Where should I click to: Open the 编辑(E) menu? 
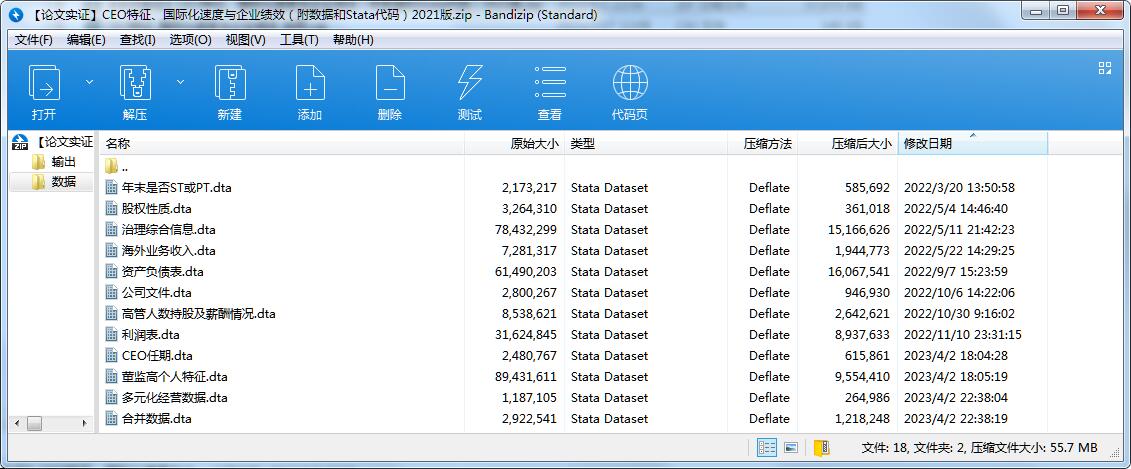(86, 40)
